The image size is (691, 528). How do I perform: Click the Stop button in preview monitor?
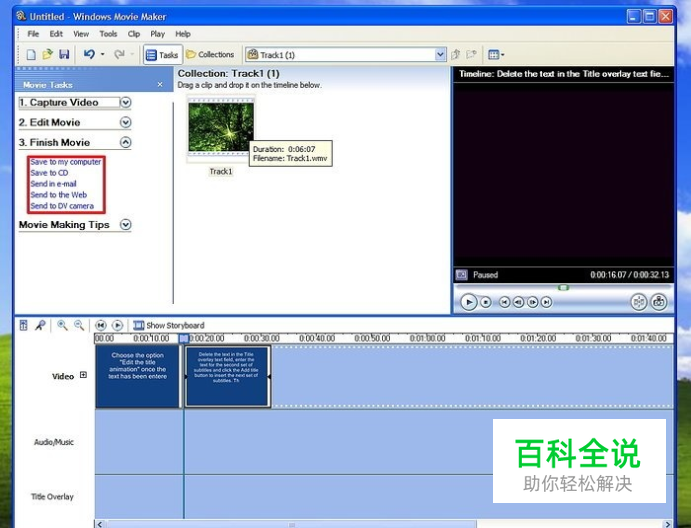click(486, 302)
